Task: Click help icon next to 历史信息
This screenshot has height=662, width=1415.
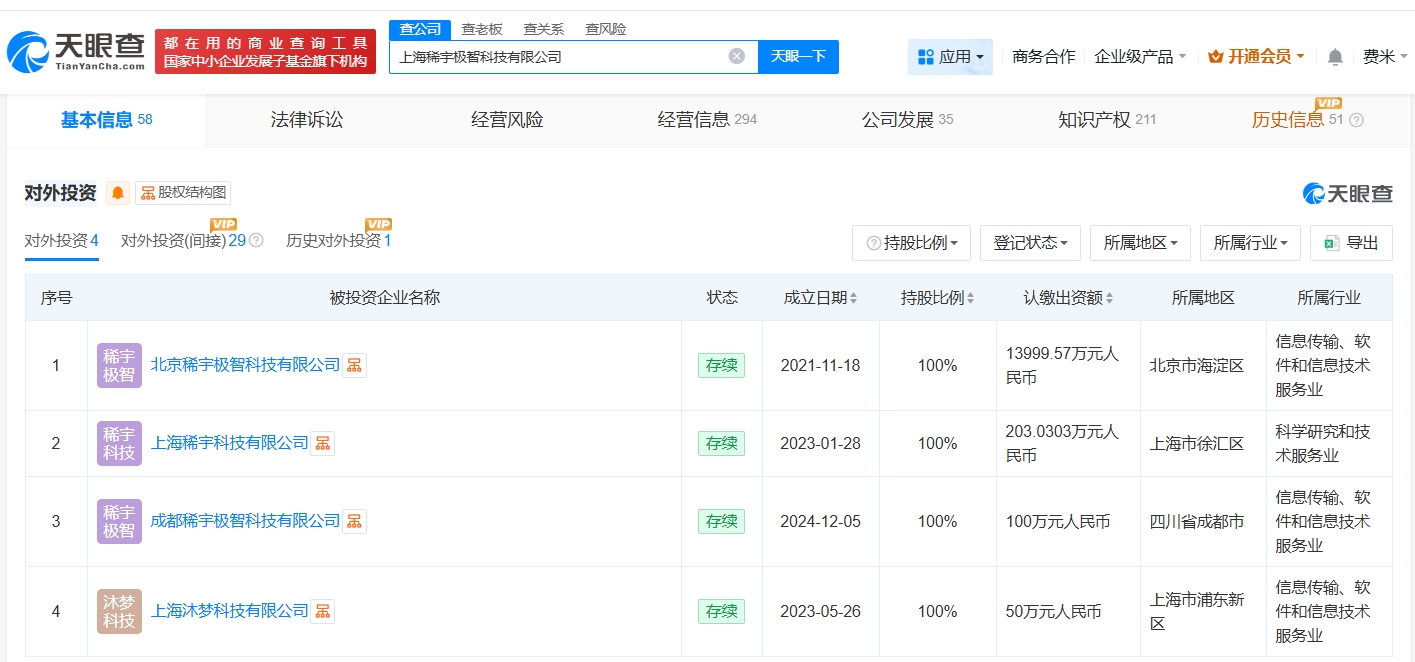Action: [1356, 120]
